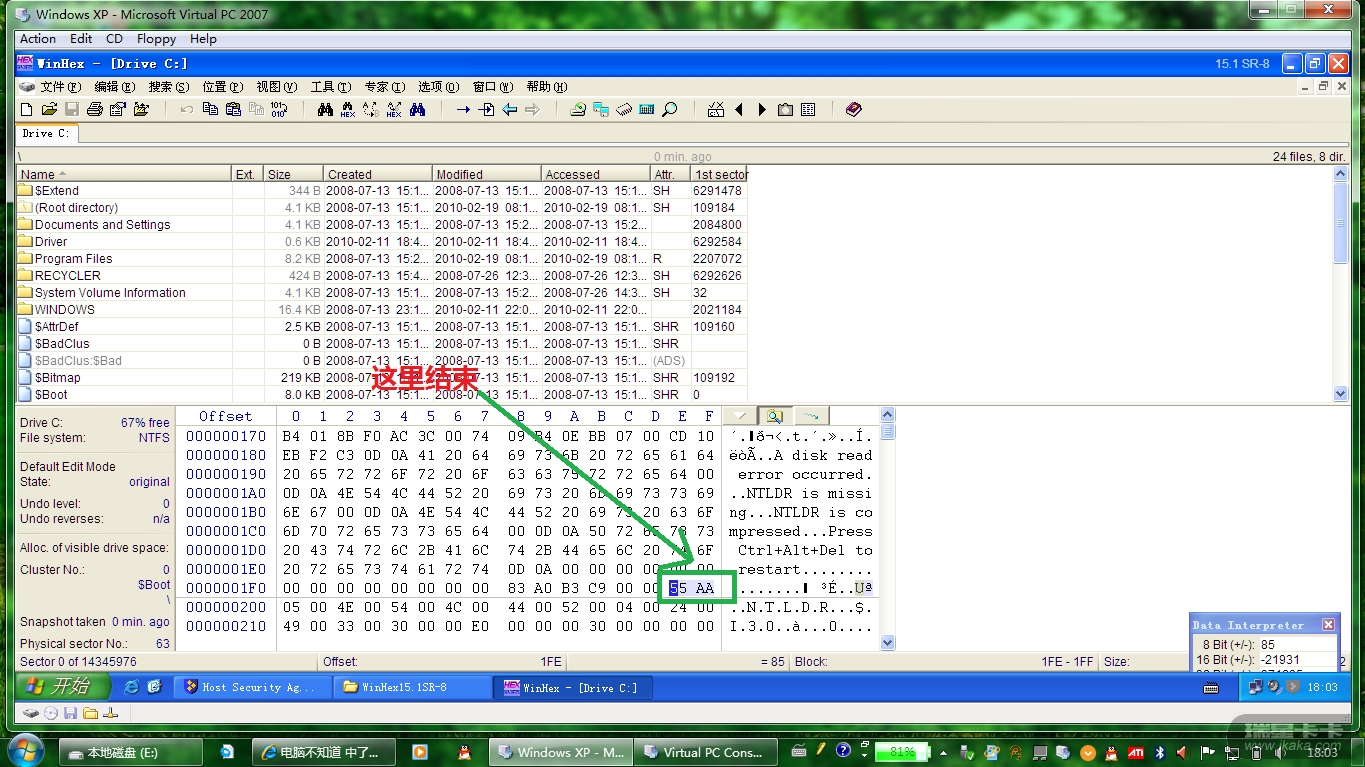Click the Replace Hex Values icon
The width and height of the screenshot is (1365, 767).
tap(394, 109)
